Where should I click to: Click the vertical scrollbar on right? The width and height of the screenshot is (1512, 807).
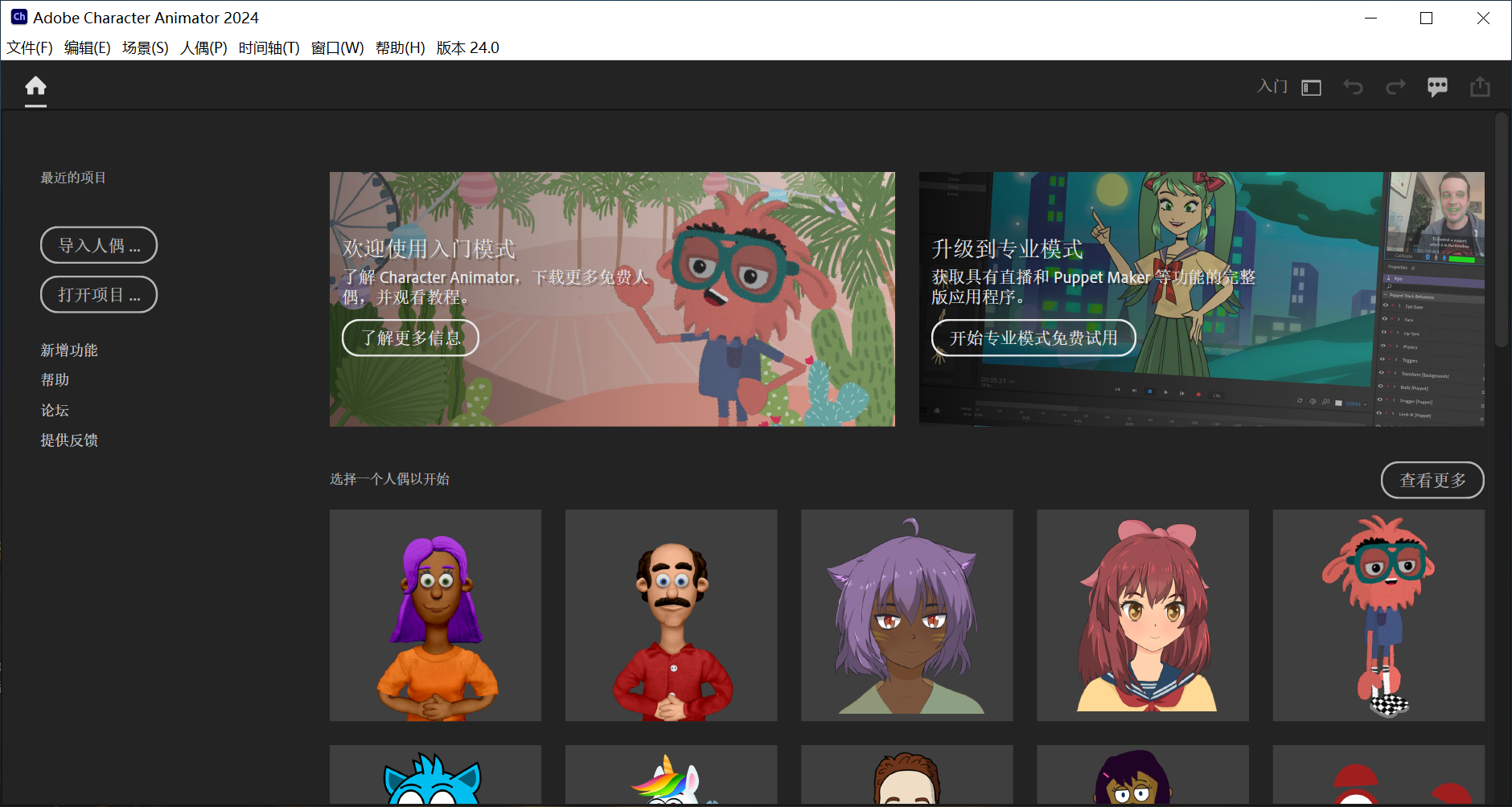pyautogui.click(x=1501, y=230)
